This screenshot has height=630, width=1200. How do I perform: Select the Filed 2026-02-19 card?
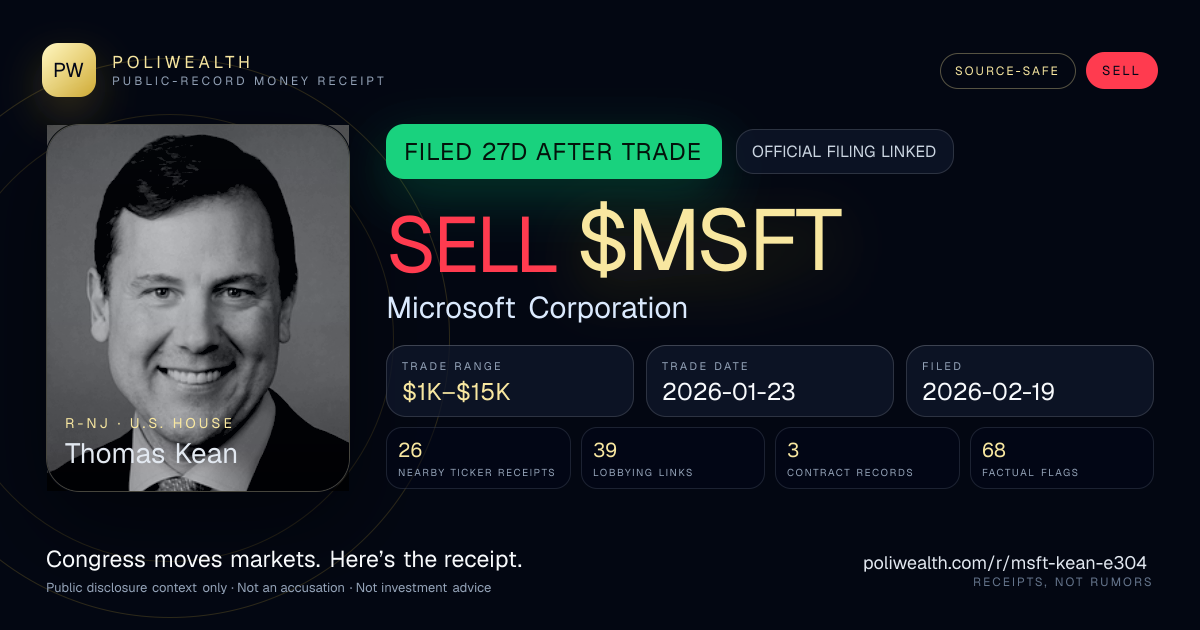tap(1030, 381)
